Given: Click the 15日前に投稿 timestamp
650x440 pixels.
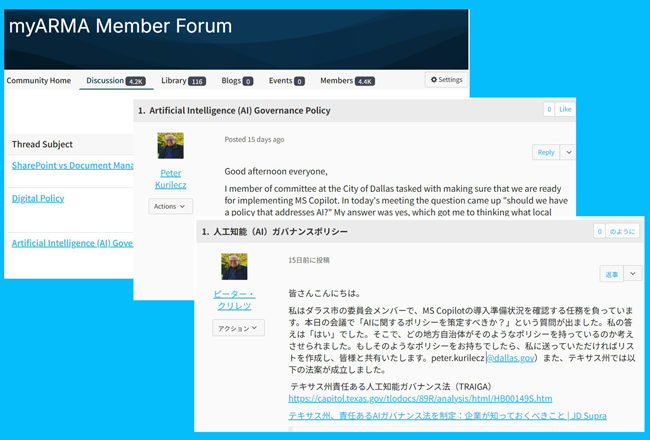Looking at the screenshot, I should coord(309,260).
